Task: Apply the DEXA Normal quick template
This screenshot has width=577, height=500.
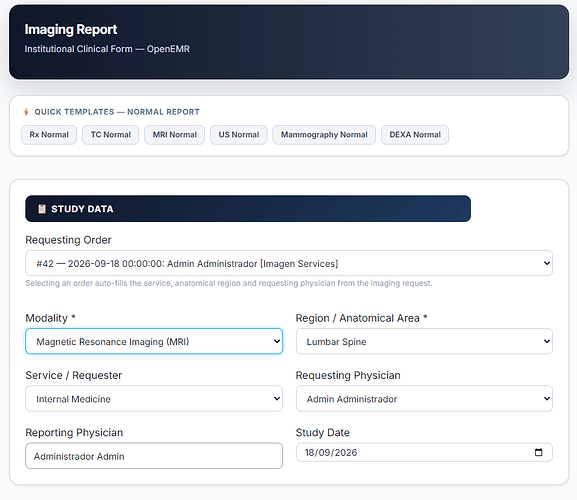Action: point(415,135)
